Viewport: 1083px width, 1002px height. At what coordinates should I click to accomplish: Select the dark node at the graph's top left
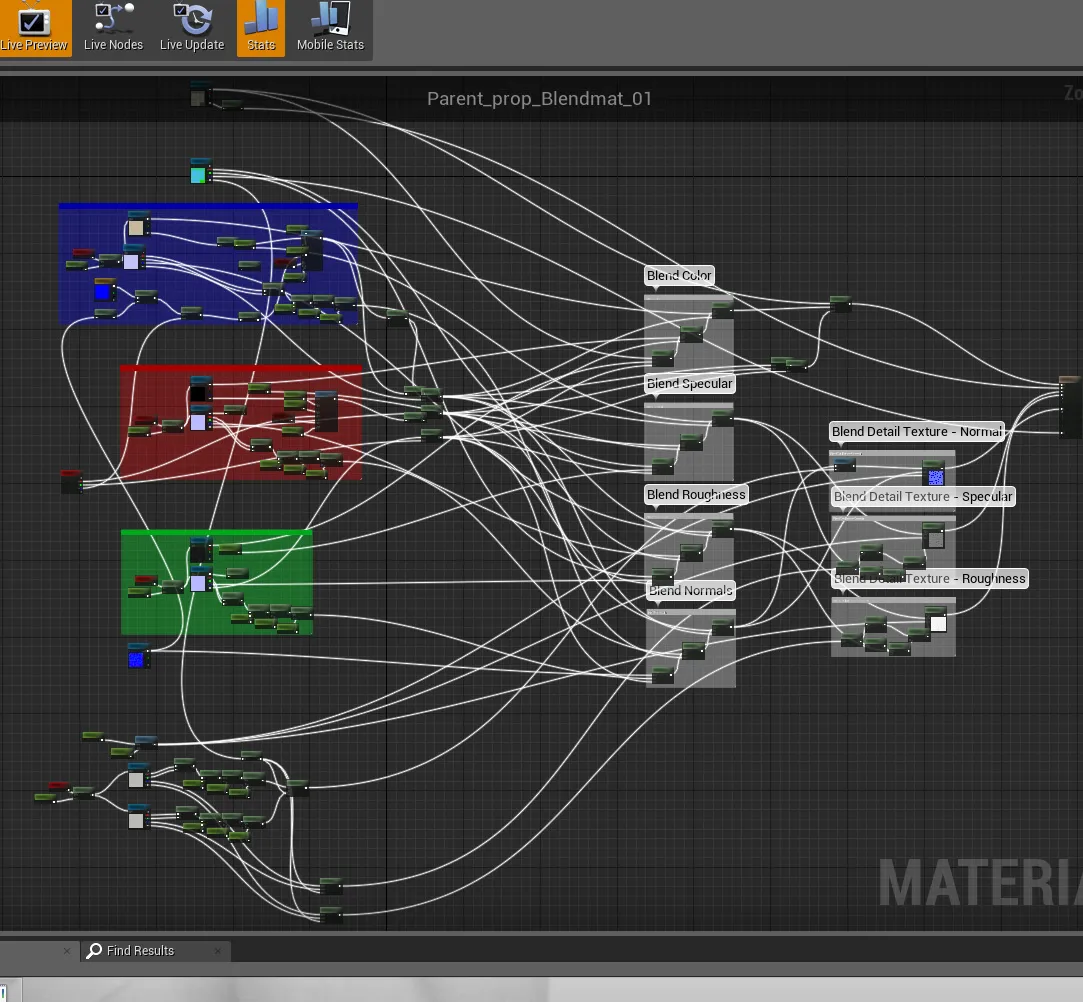201,95
